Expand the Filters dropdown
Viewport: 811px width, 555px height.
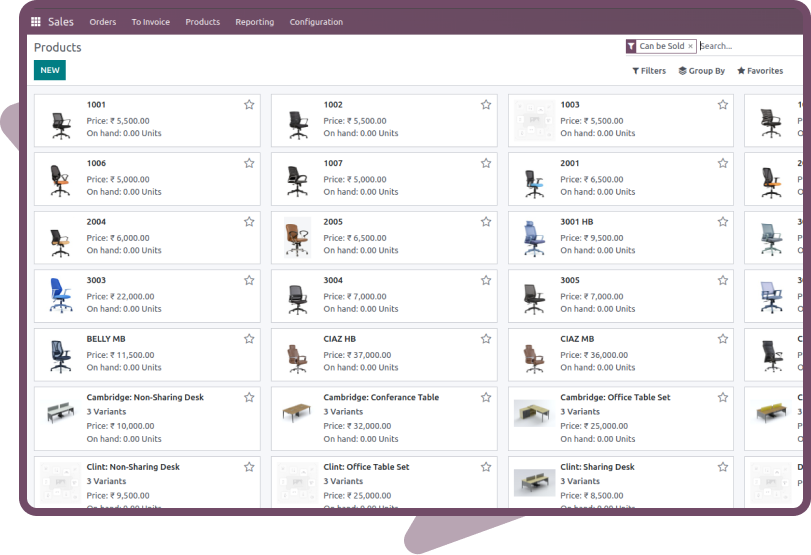[649, 71]
